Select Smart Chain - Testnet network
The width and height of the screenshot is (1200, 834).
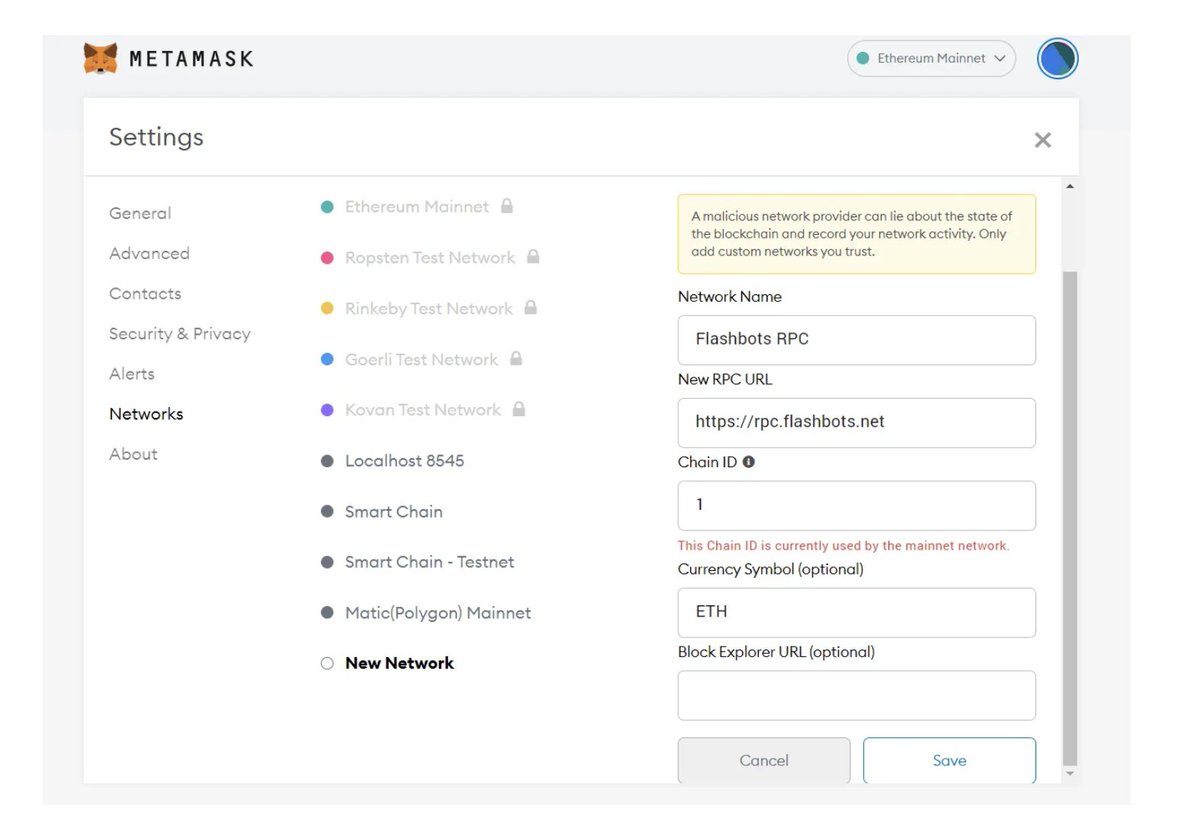(x=430, y=562)
